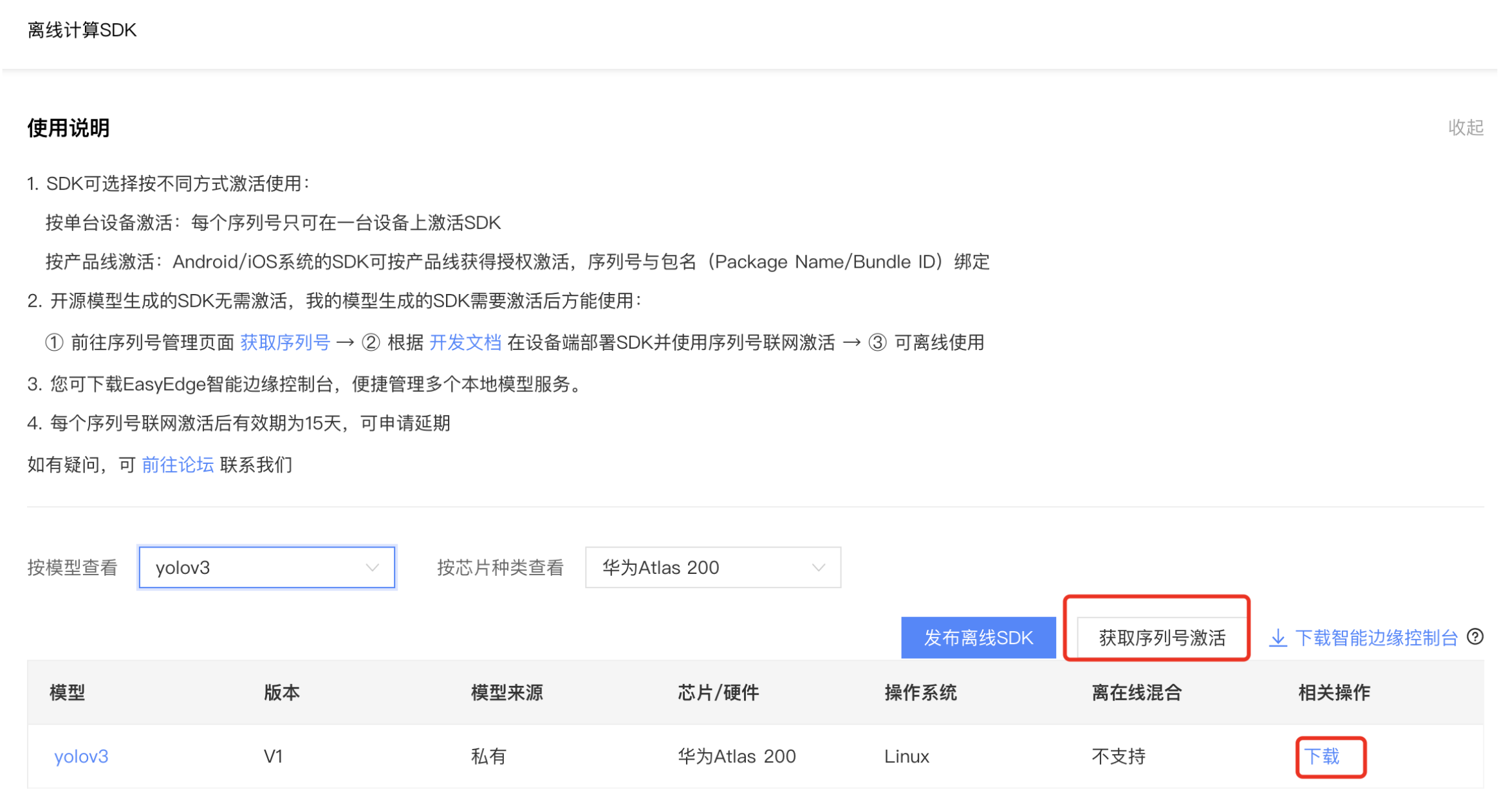Open the 下载智能边缘控制台 link
The width and height of the screenshot is (1506, 812).
click(x=1375, y=638)
